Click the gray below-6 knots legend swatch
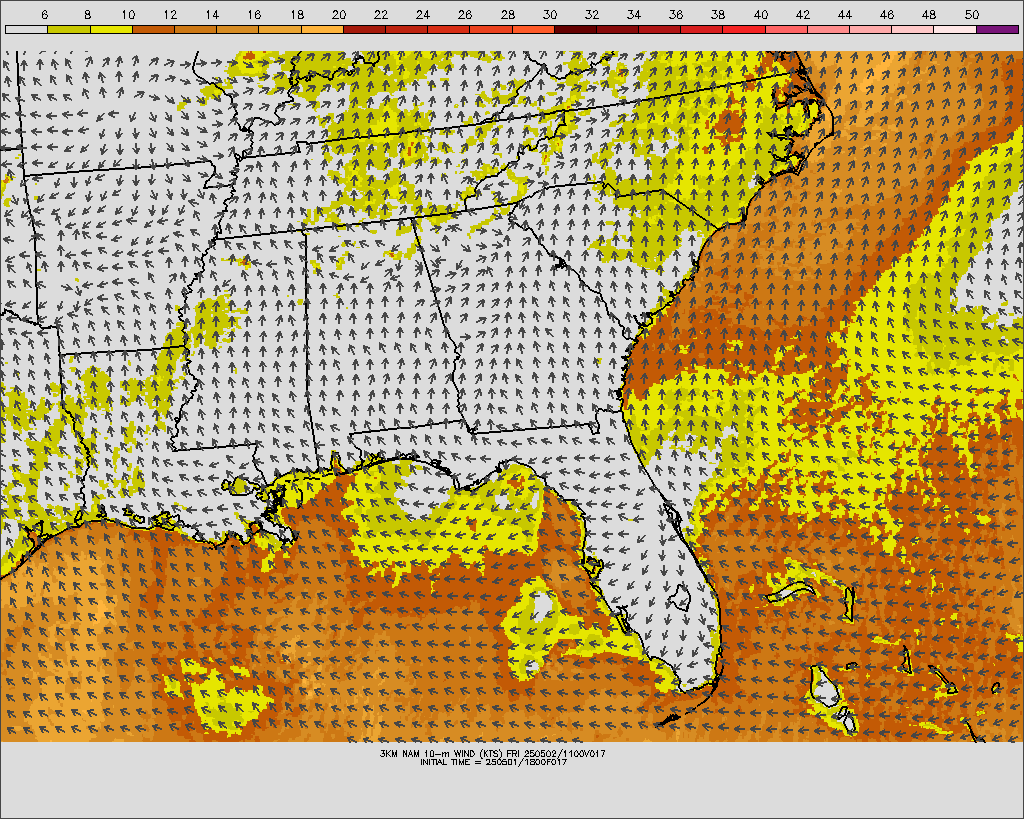The width and height of the screenshot is (1024, 819). pos(26,29)
